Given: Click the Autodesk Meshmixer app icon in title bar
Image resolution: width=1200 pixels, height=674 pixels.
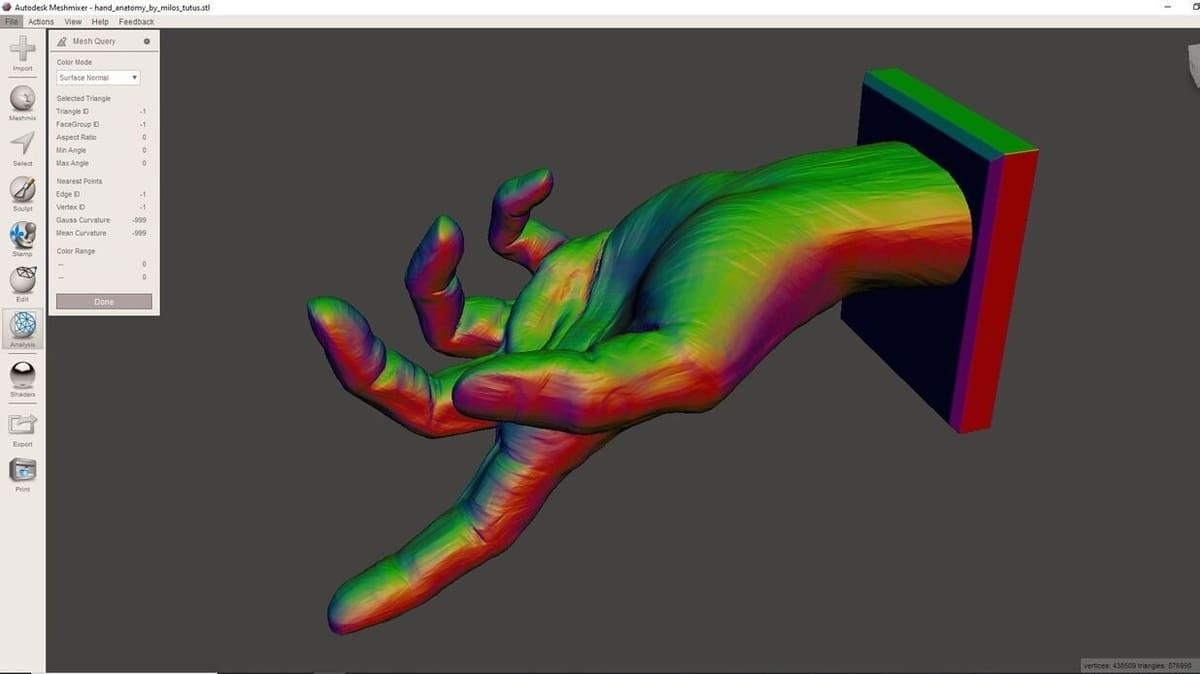Looking at the screenshot, I should [x=6, y=7].
